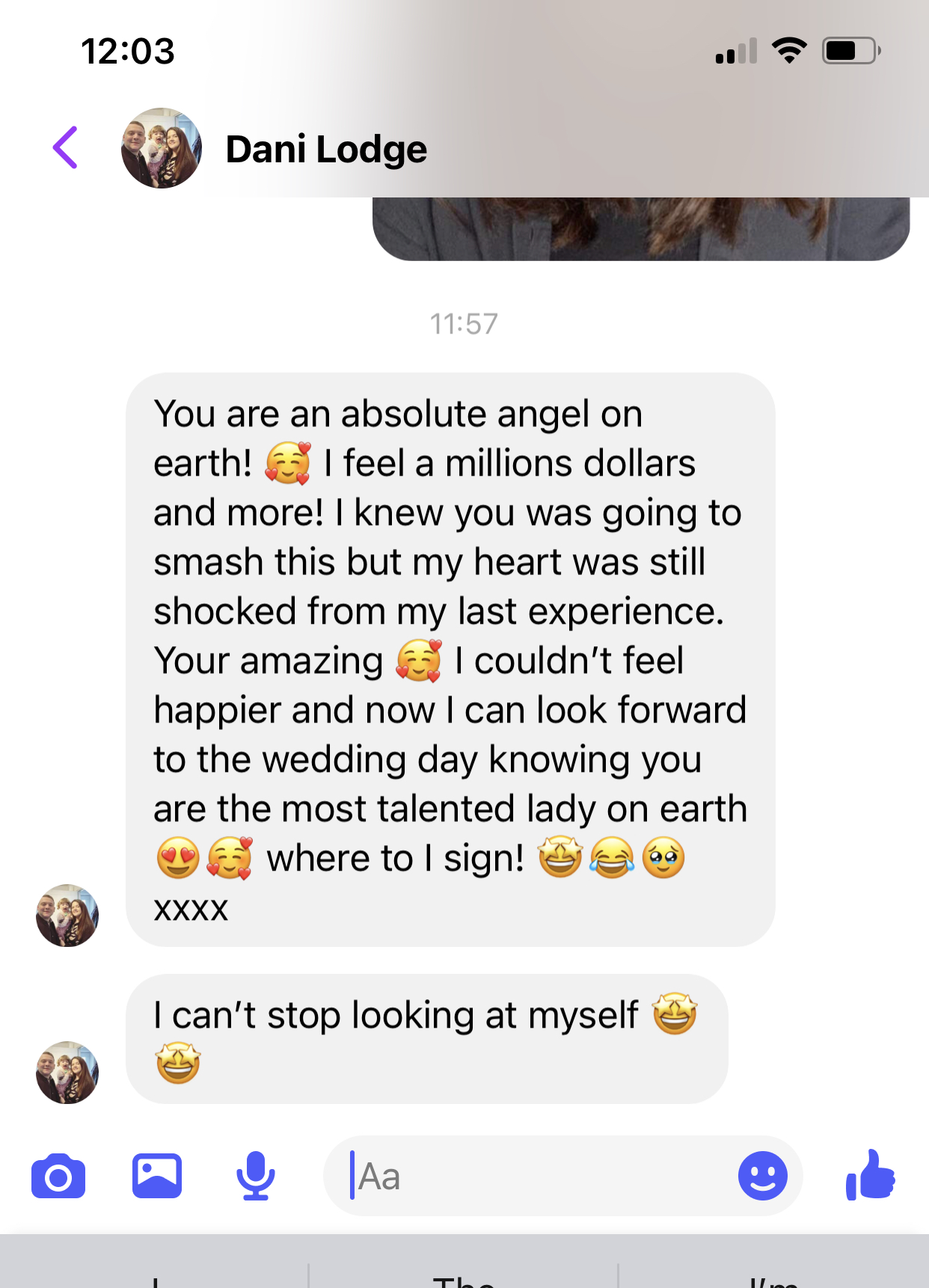Image resolution: width=929 pixels, height=1288 pixels.
Task: Open Dani Lodge contact name
Action: pos(326,149)
